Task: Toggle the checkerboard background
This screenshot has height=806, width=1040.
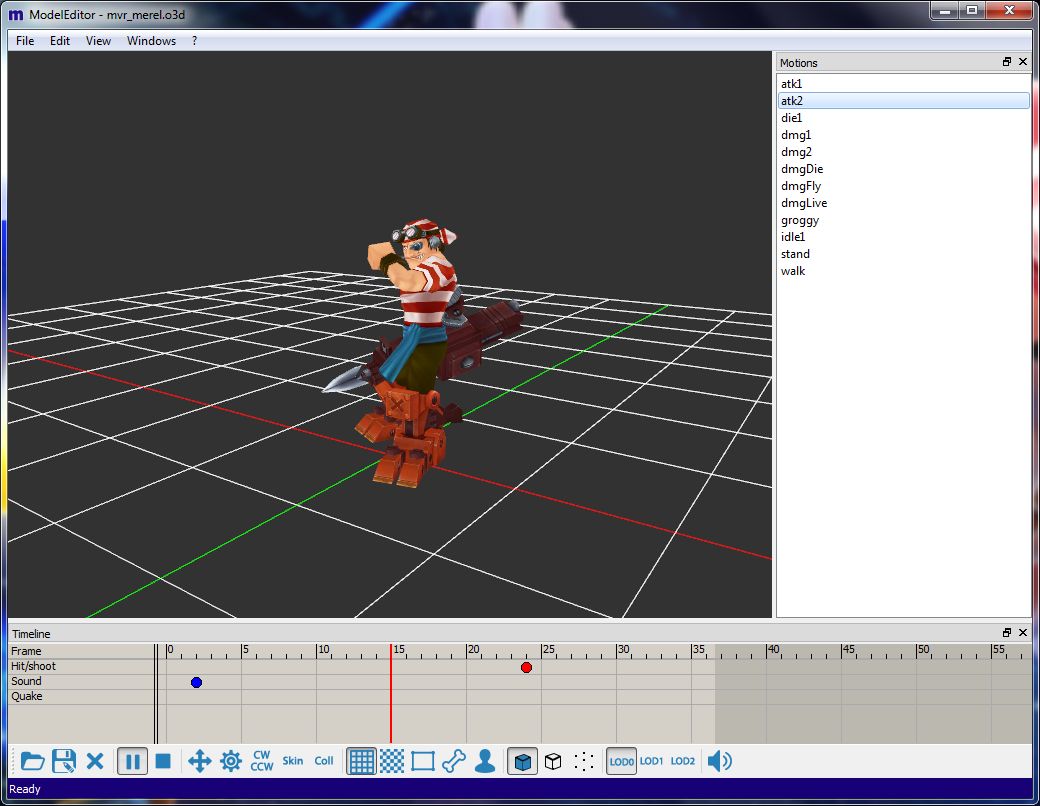Action: pos(392,761)
